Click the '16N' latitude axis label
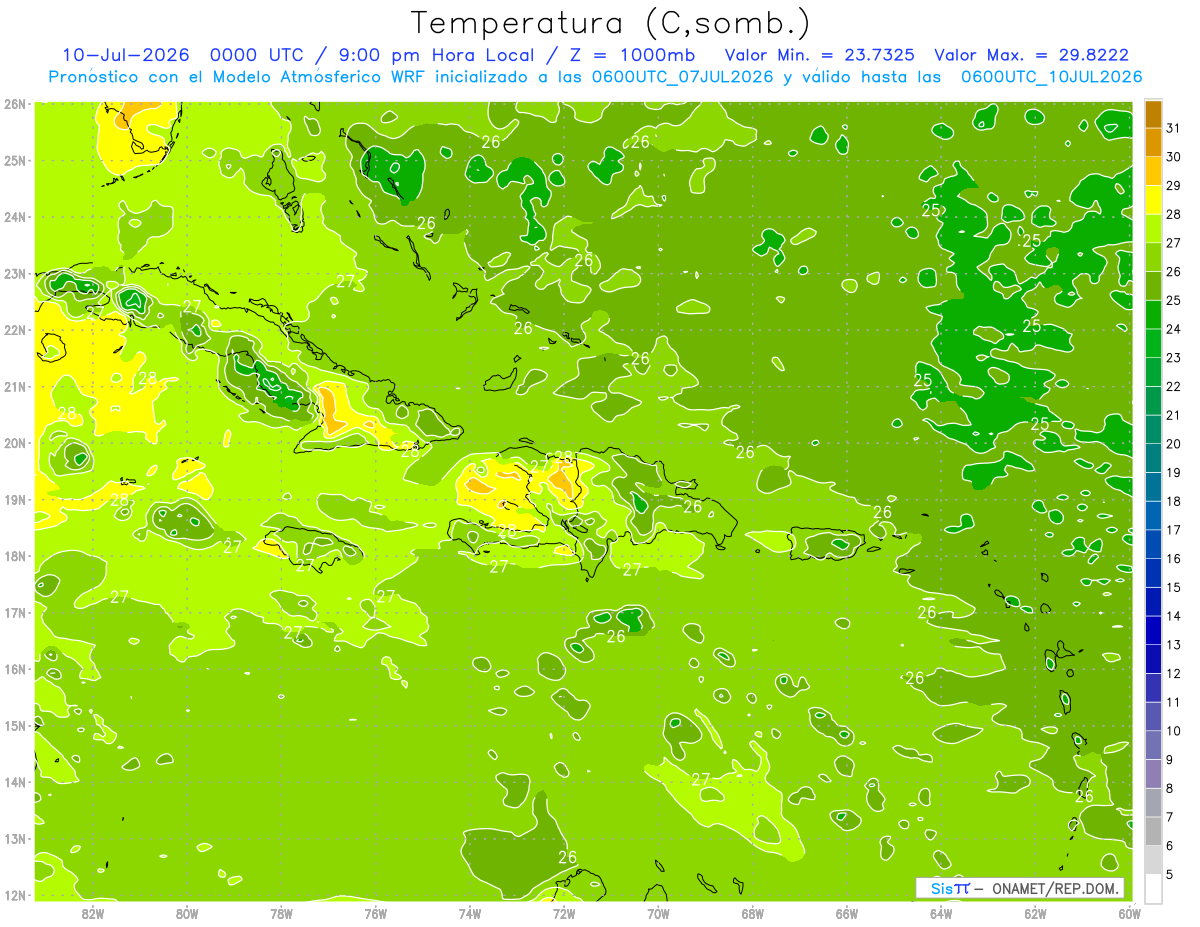The width and height of the screenshot is (1200, 927). 15,669
